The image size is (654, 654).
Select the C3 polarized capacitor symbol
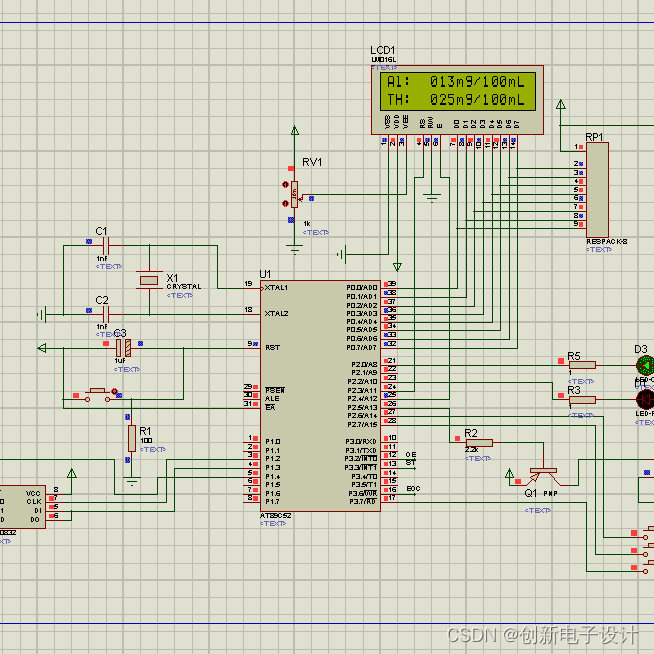click(123, 348)
